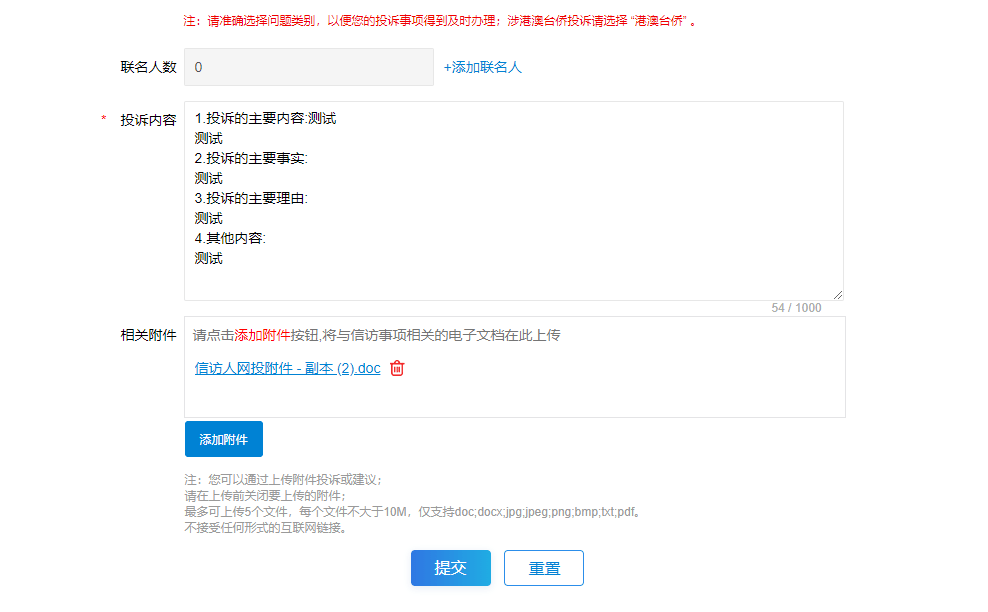The height and width of the screenshot is (612, 988).
Task: Focus the 联名人数 number field
Action: (308, 67)
